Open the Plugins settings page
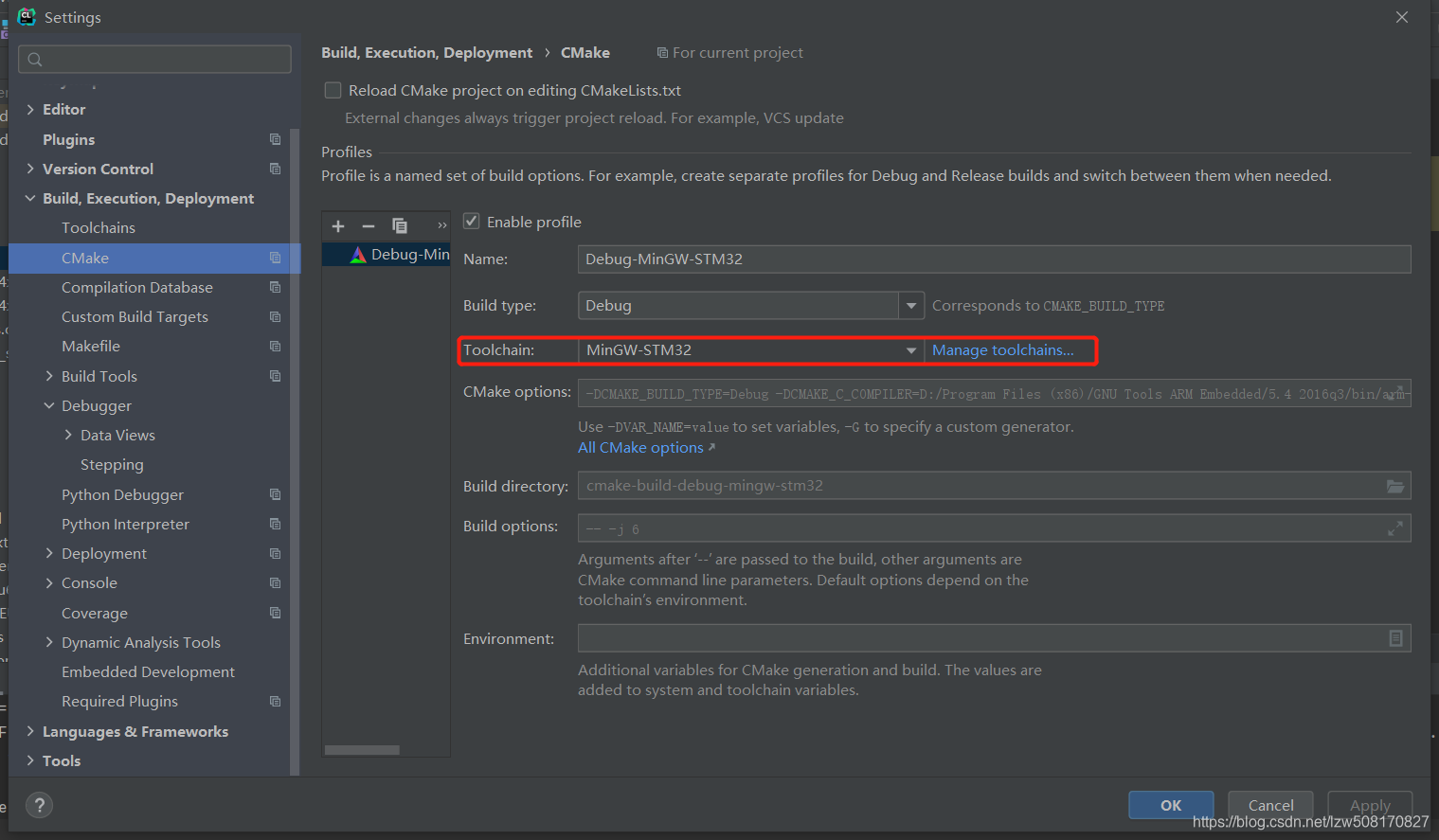 (69, 139)
